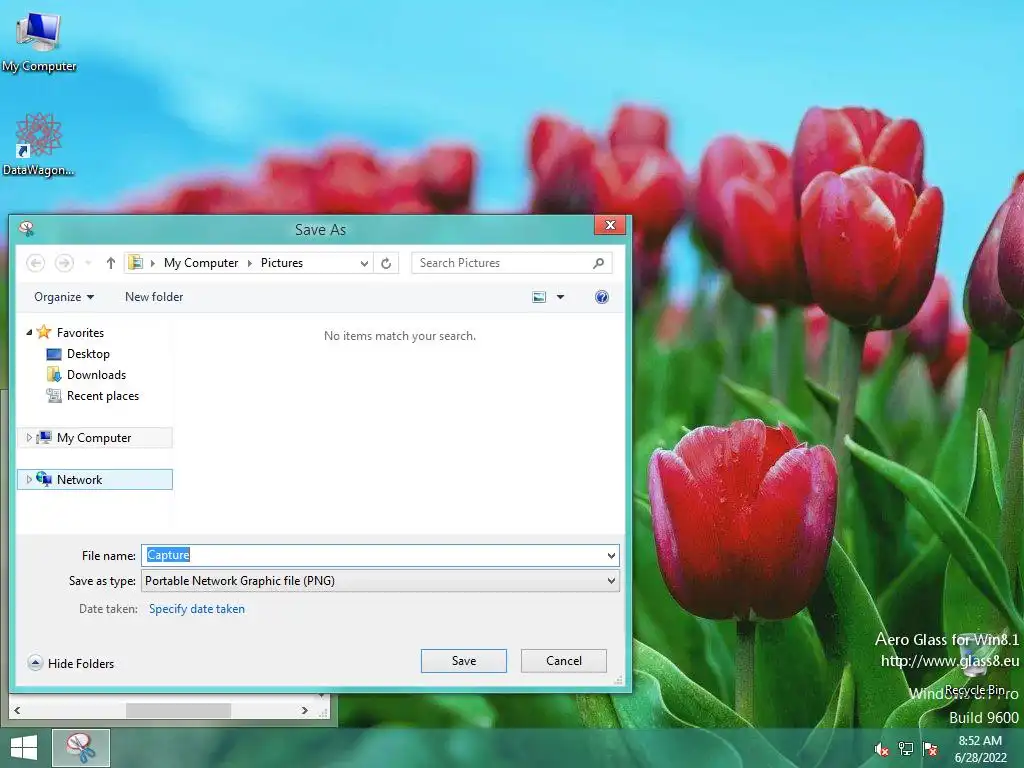Open the Save as type combo box
Viewport: 1024px width, 768px height.
click(380, 581)
